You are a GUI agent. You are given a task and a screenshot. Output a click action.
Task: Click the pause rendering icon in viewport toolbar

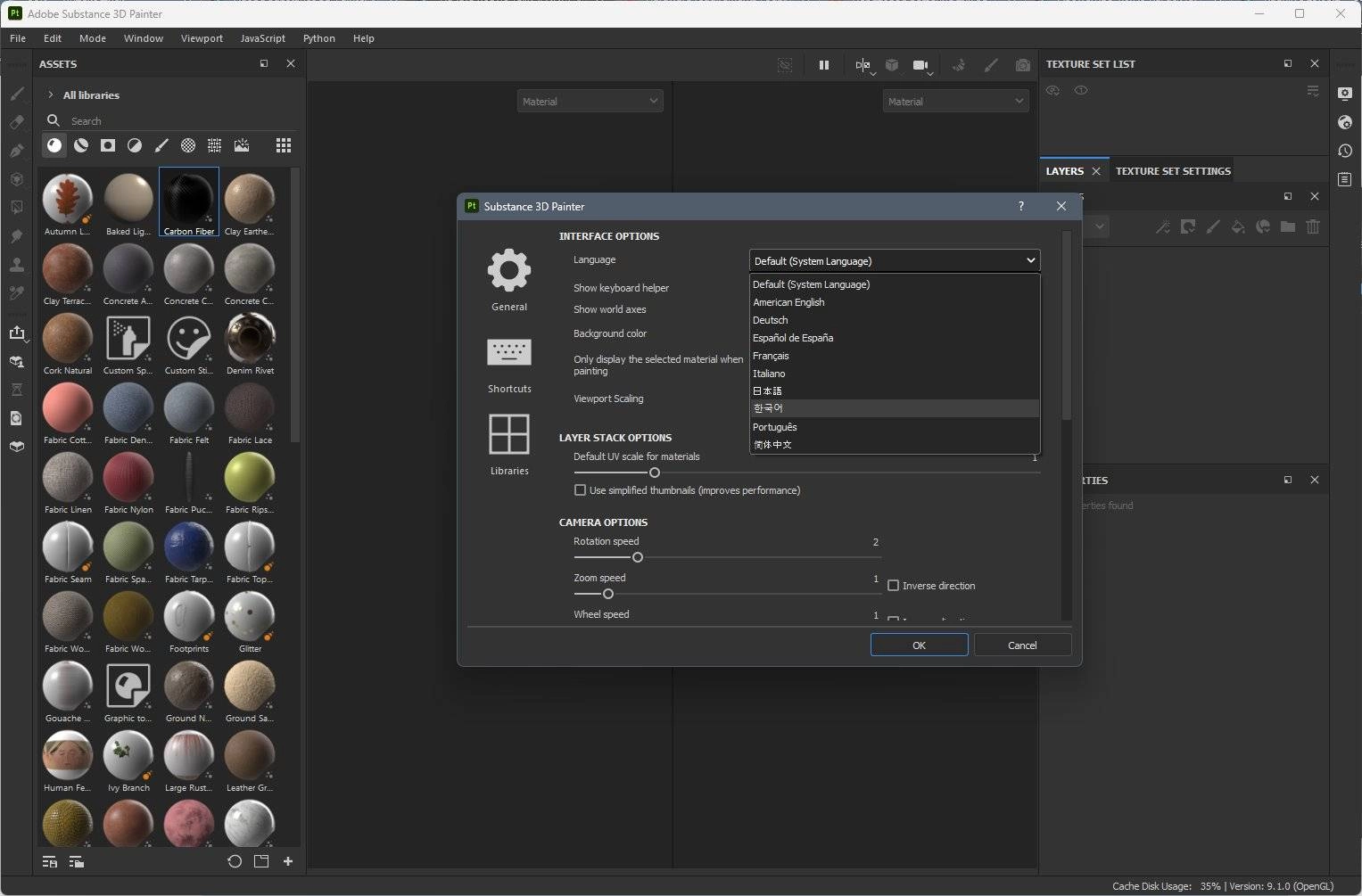click(824, 65)
